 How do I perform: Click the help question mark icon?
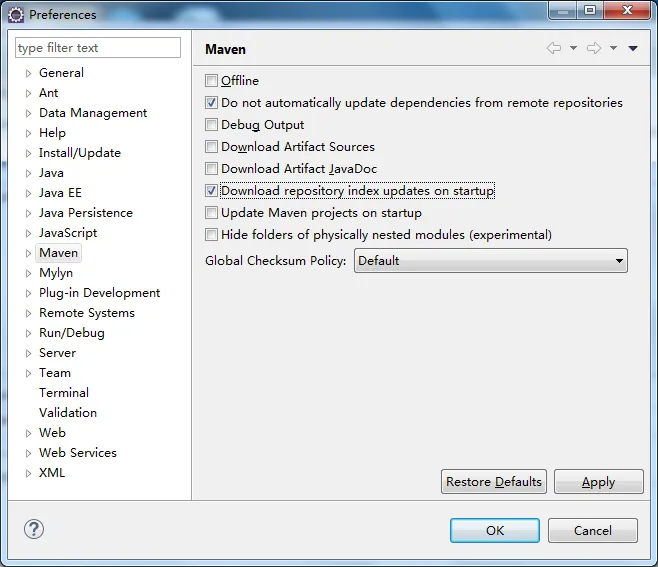(x=34, y=529)
